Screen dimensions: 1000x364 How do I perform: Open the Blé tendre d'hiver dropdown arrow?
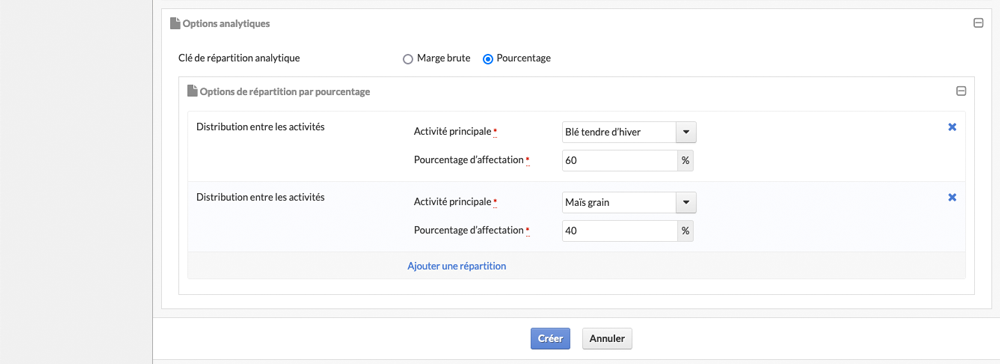coord(686,132)
